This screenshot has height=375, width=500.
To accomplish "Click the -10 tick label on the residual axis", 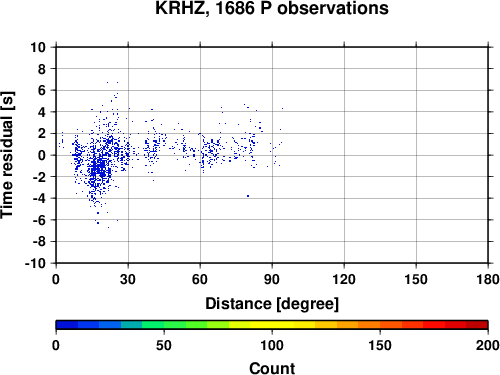I will (35, 263).
